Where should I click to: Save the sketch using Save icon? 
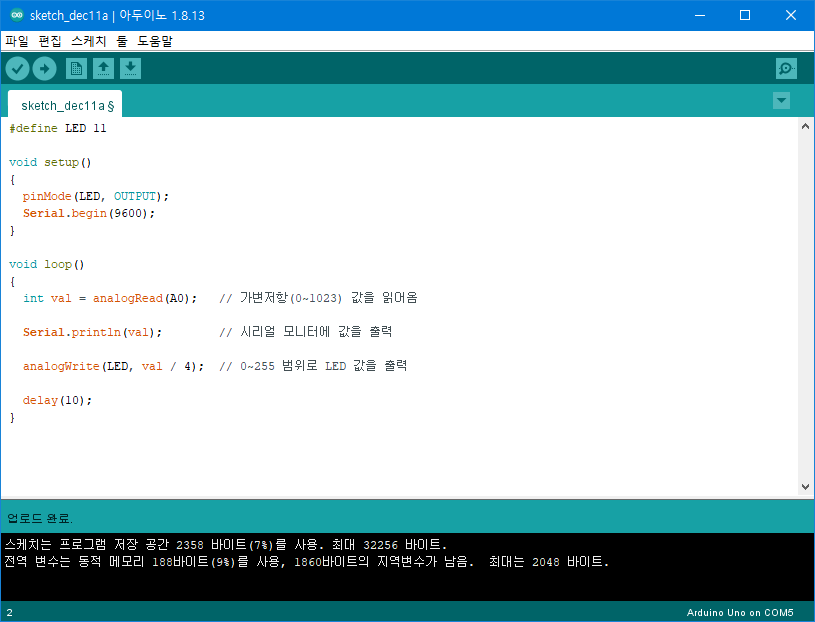[130, 69]
